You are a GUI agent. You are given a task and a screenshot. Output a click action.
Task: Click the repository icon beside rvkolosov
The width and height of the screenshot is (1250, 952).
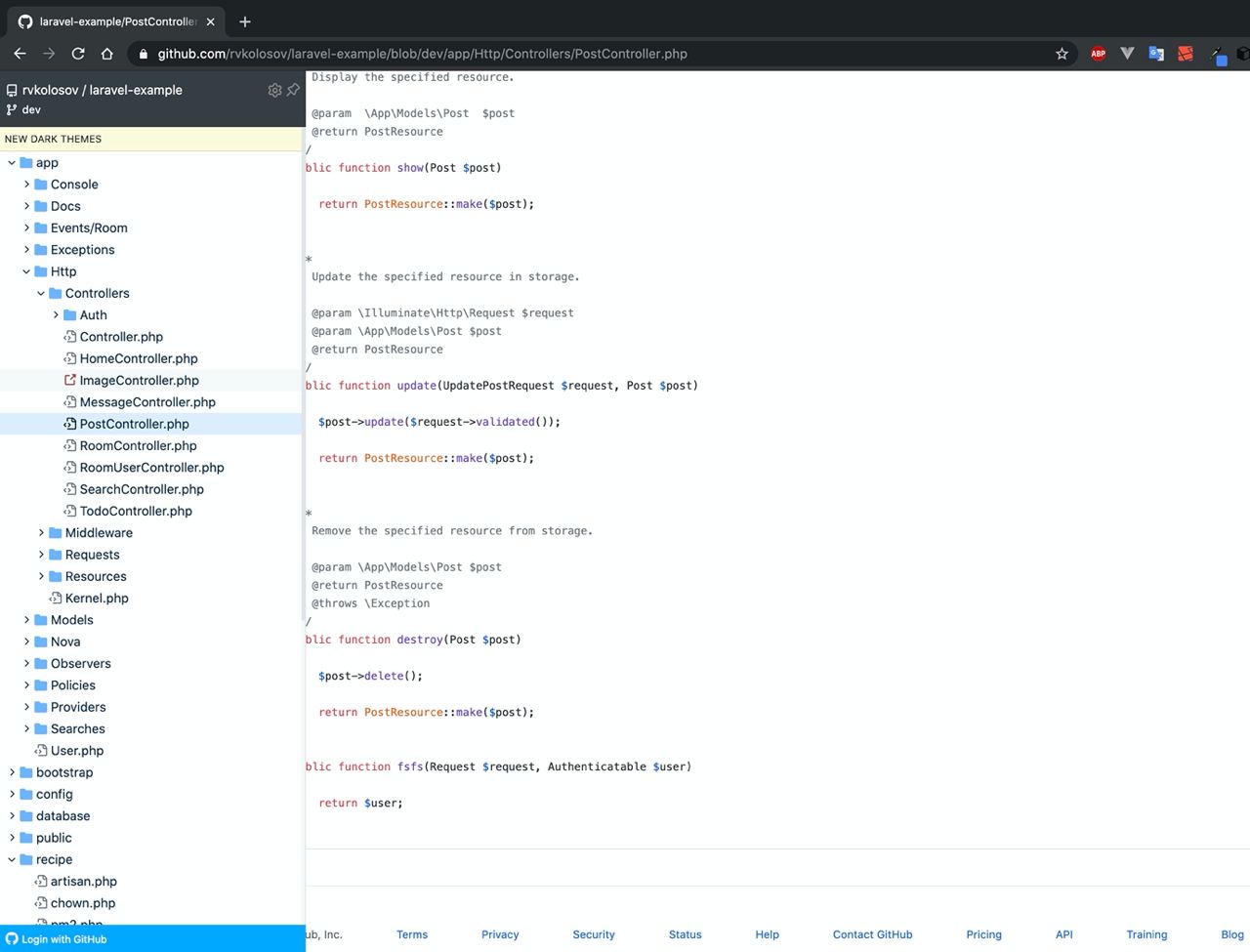tap(12, 90)
